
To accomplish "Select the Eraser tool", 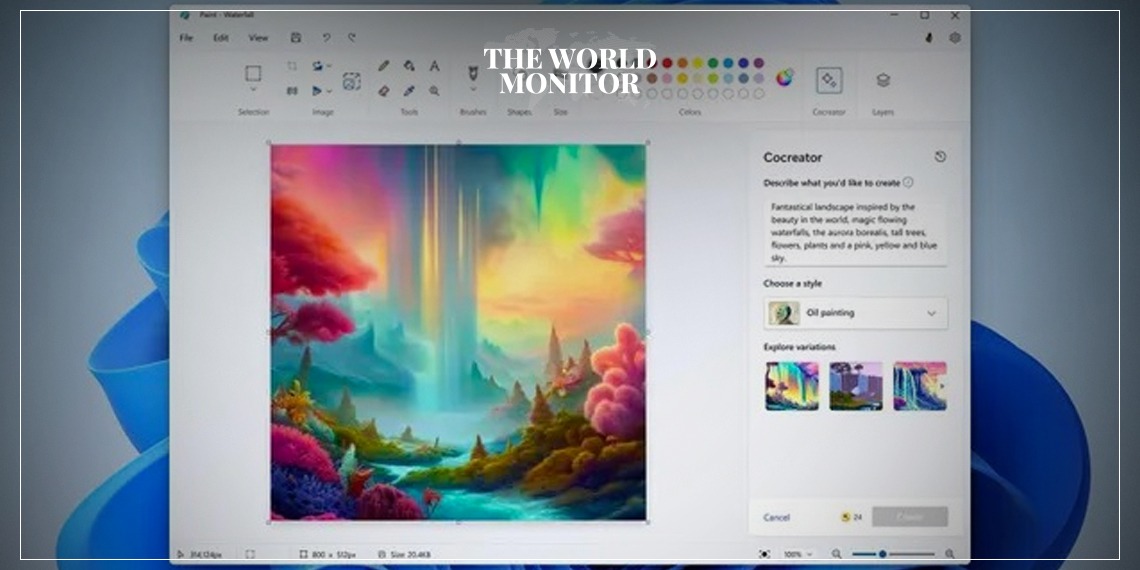I will tap(383, 90).
